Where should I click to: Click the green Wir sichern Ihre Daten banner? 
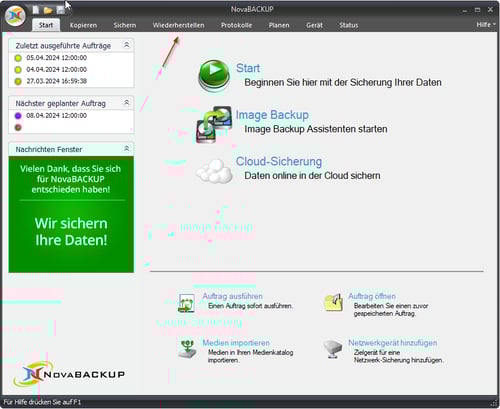[x=71, y=214]
